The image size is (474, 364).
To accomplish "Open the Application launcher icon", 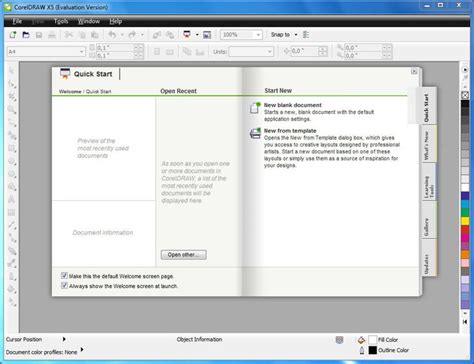I will (x=187, y=35).
